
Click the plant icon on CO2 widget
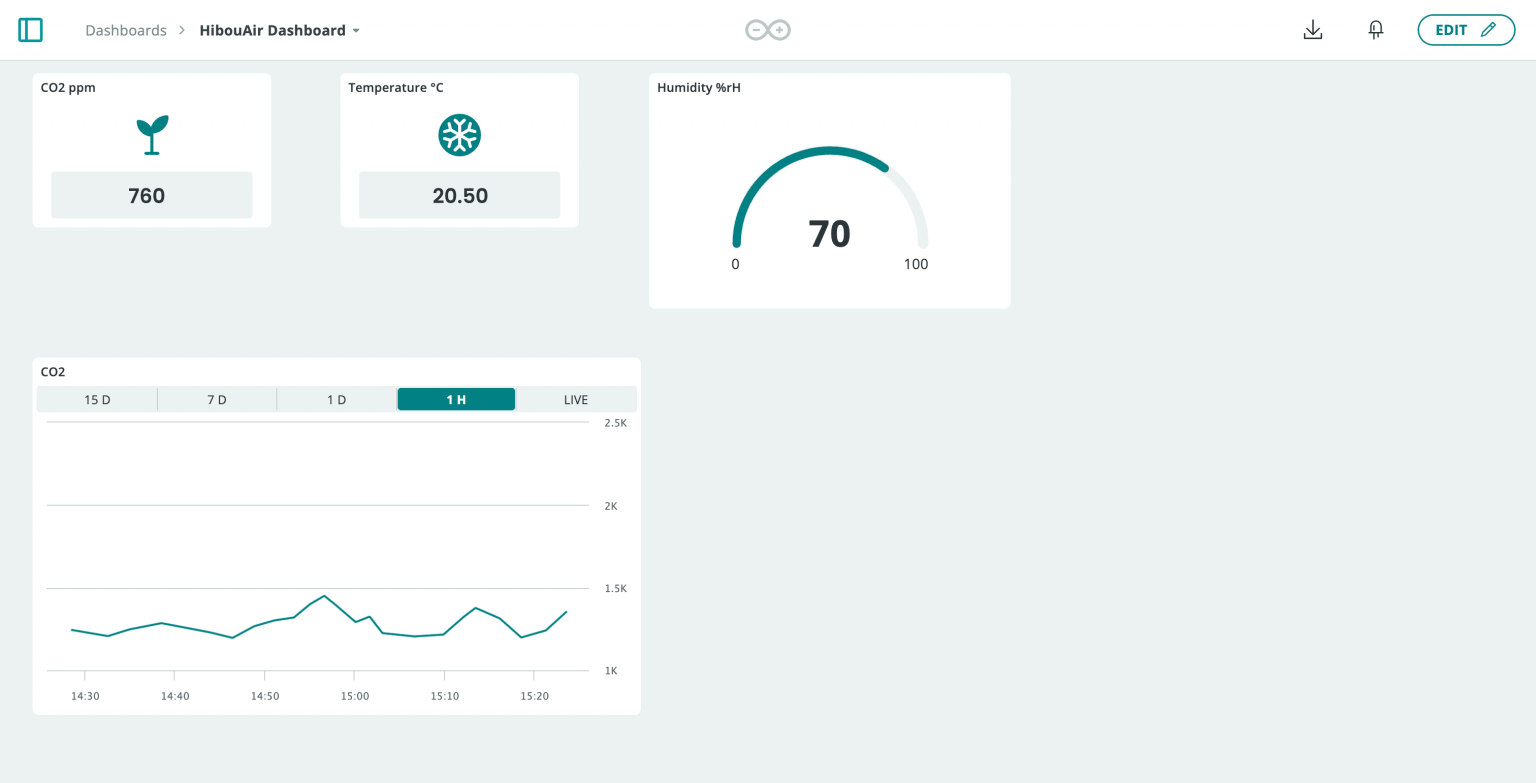tap(151, 133)
